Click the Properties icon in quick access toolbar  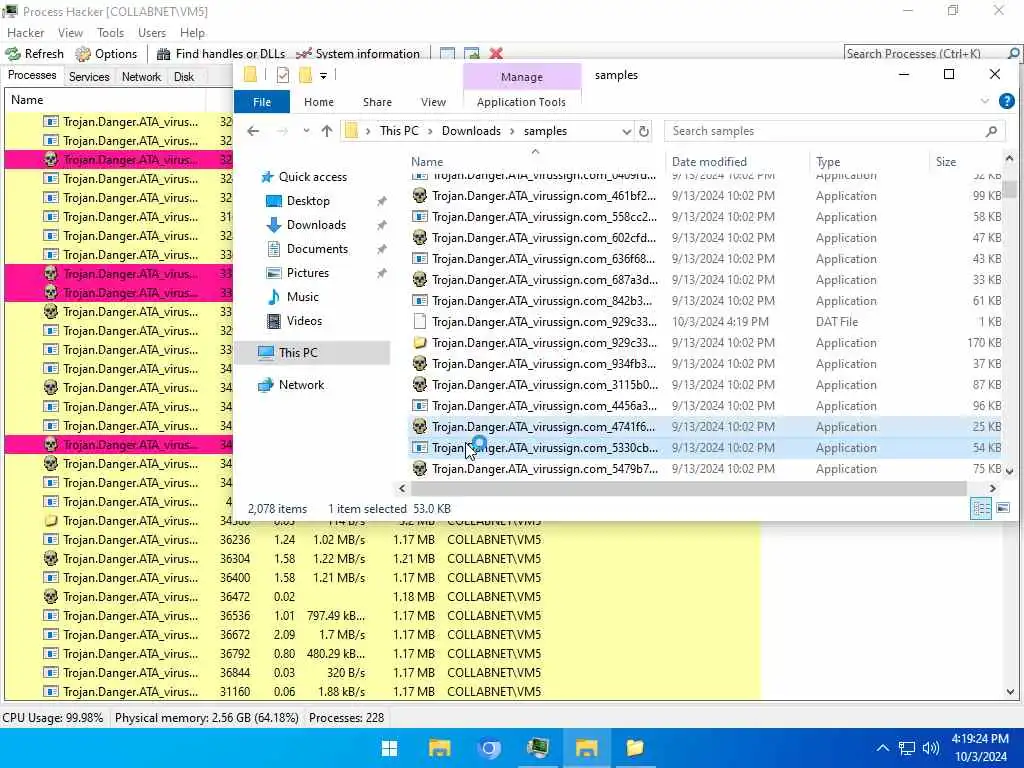tap(282, 75)
